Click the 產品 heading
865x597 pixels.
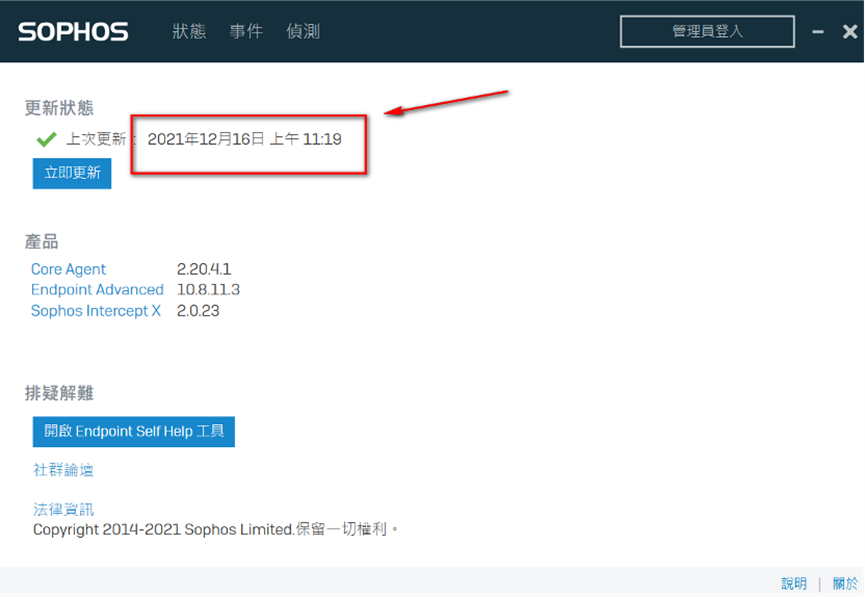pos(41,242)
